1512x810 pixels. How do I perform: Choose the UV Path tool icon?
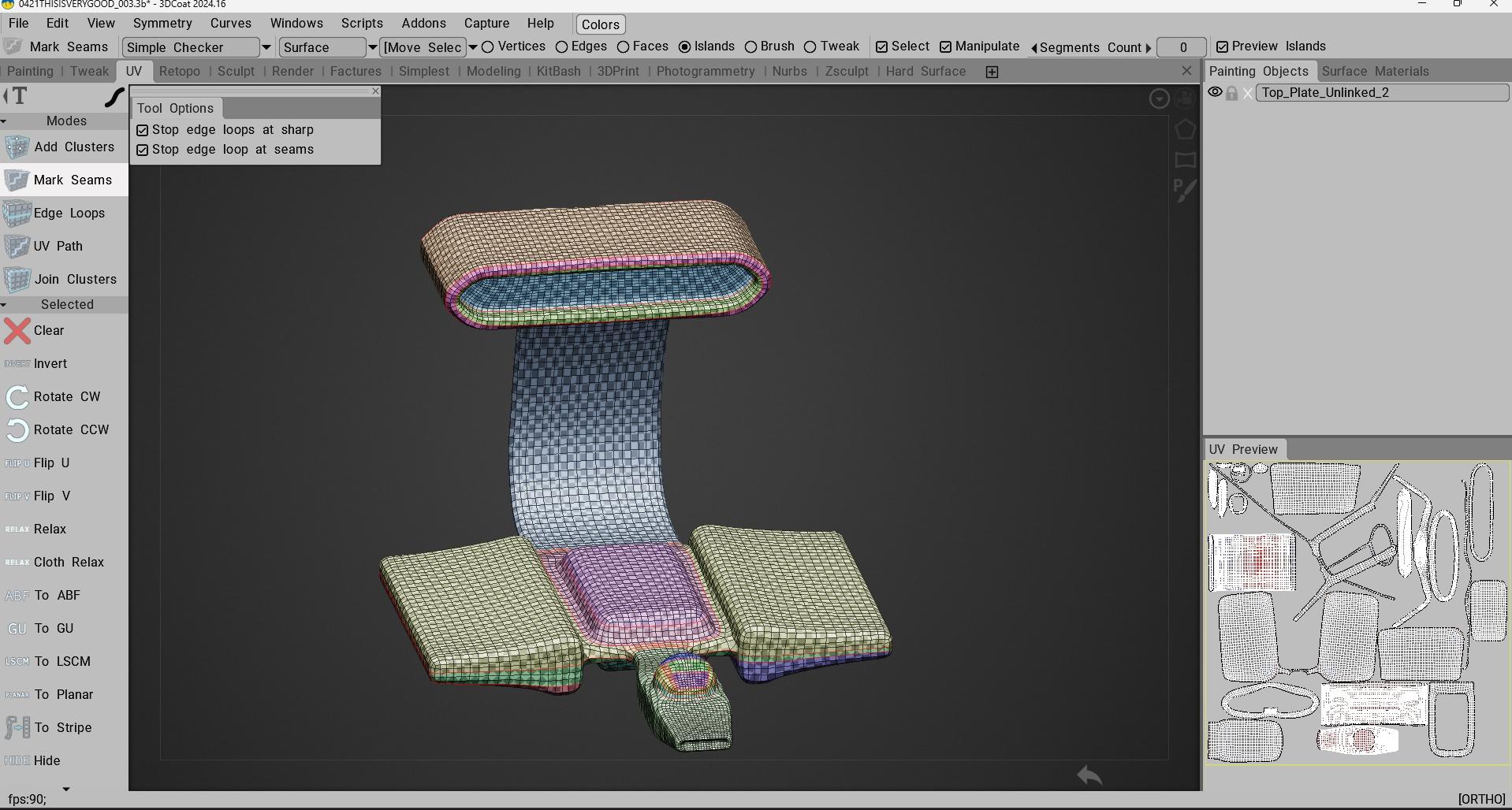click(x=17, y=247)
